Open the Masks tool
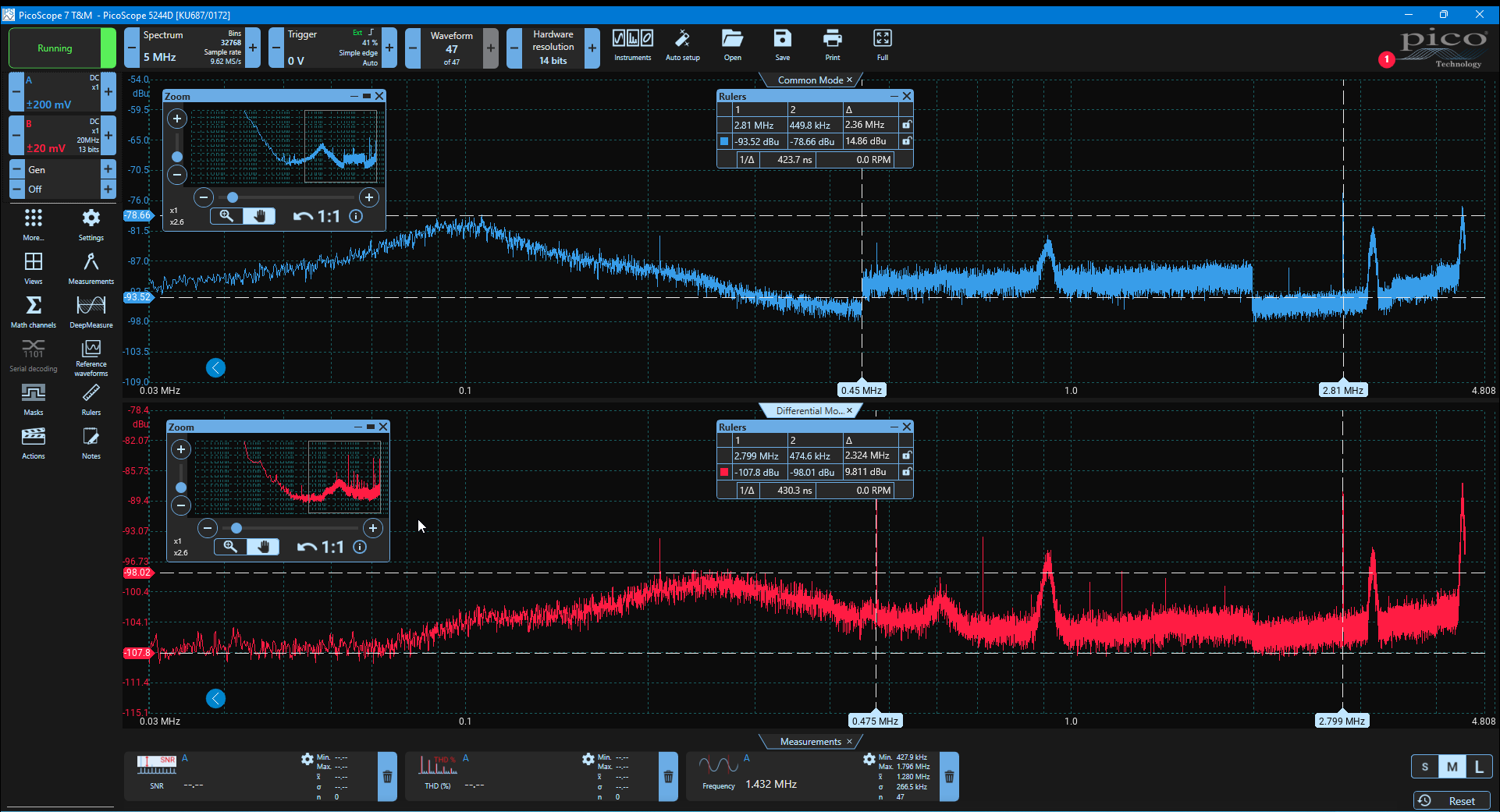Image resolution: width=1500 pixels, height=812 pixels. tap(34, 399)
